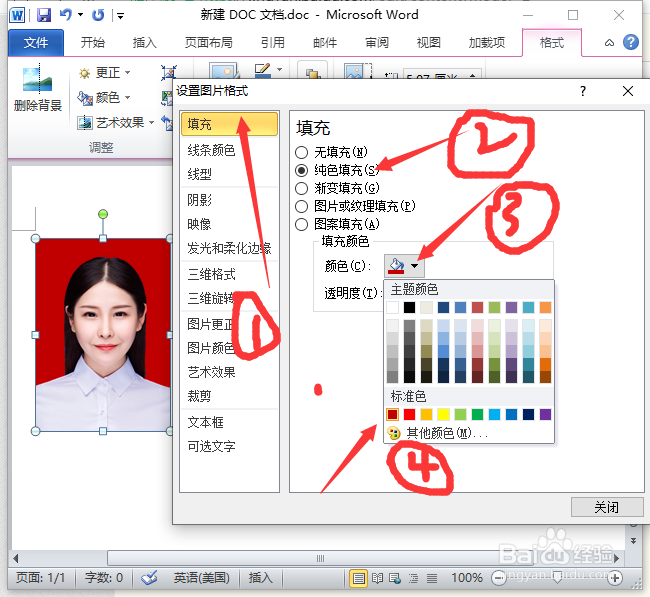Pick the purple standard color swatch
Viewport: 650px width, 597px height.
pyautogui.click(x=546, y=414)
